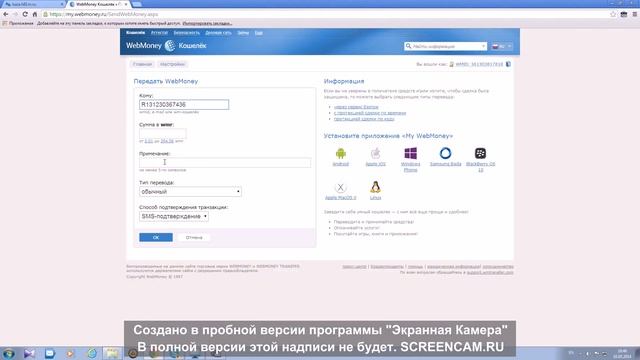Click the BlackBerry OS 10 app icon
Viewport: 640px width, 360px height.
tap(480, 153)
